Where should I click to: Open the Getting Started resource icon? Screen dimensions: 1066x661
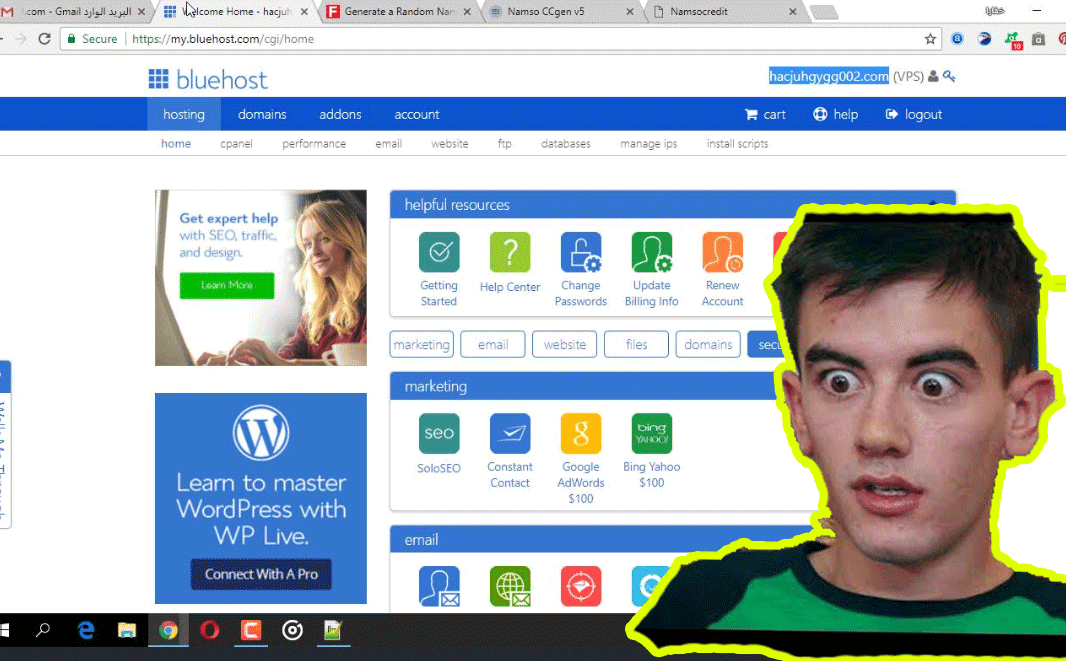coord(439,252)
